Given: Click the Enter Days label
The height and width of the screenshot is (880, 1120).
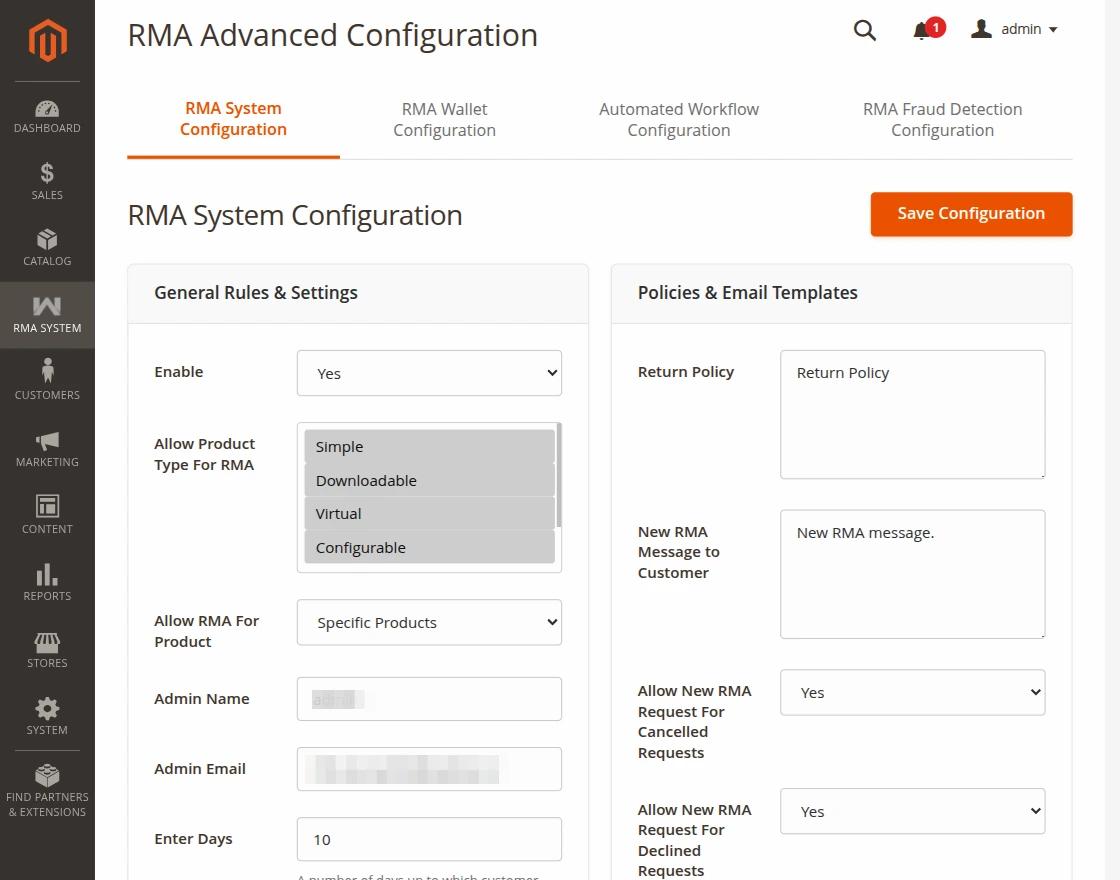Looking at the screenshot, I should coord(194,839).
